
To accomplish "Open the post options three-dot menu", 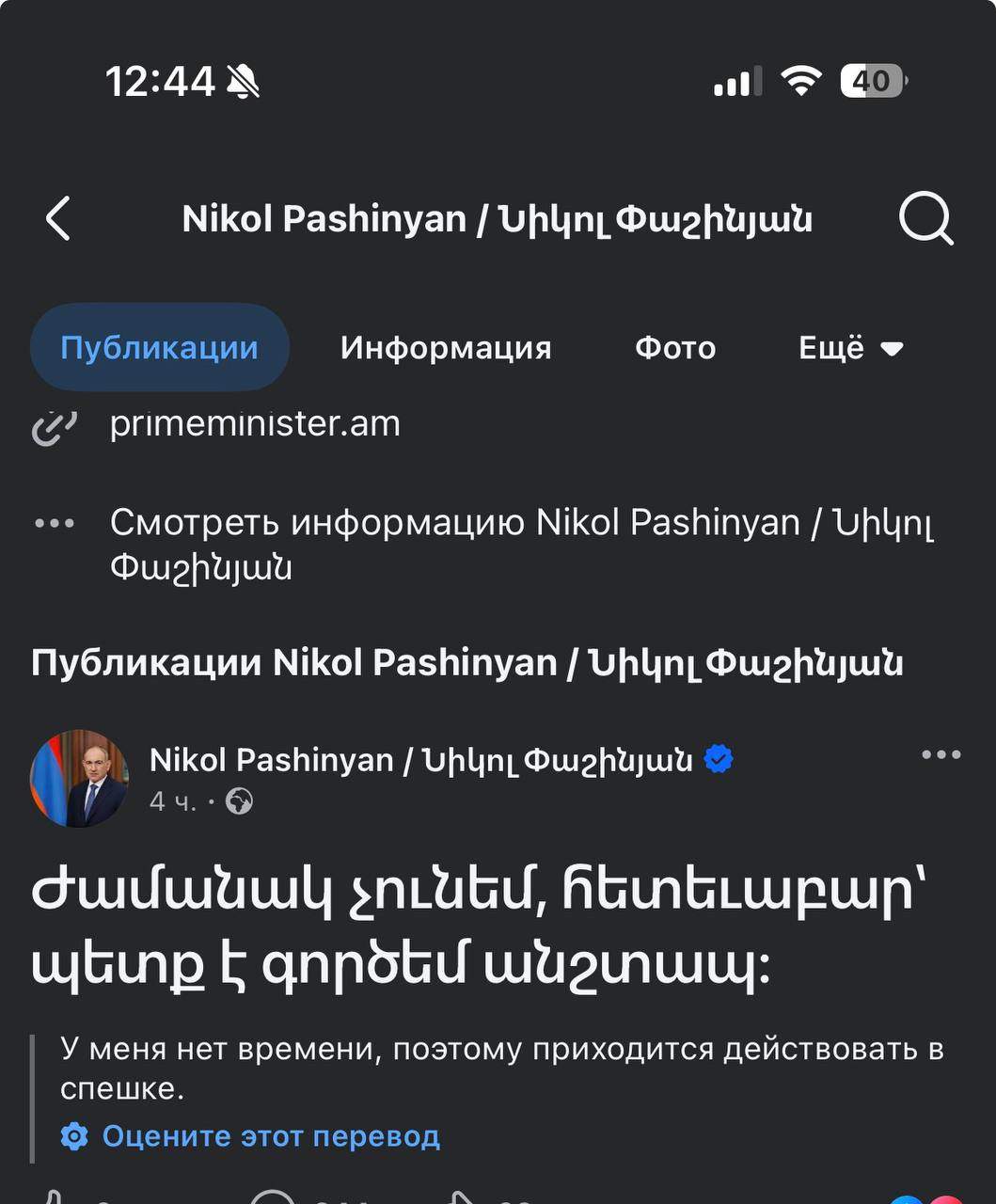I will point(941,754).
